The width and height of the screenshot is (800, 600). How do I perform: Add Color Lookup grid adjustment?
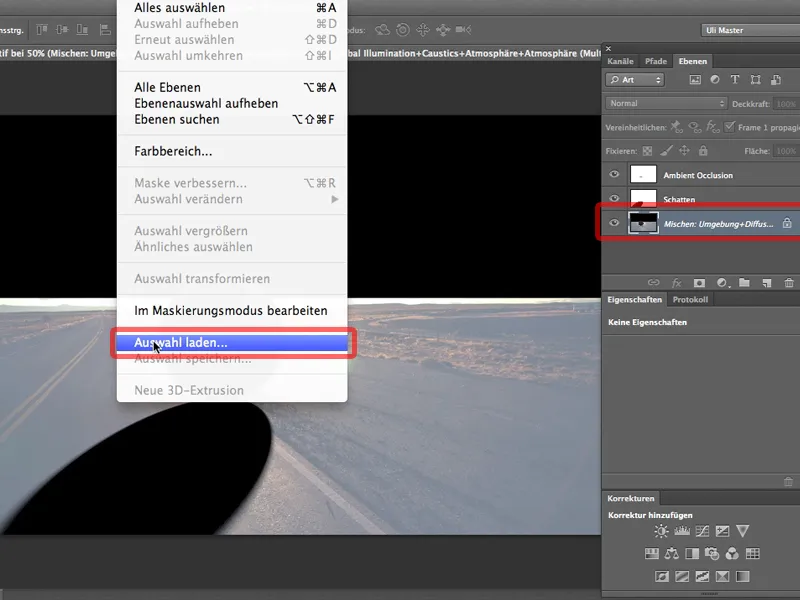[x=753, y=554]
